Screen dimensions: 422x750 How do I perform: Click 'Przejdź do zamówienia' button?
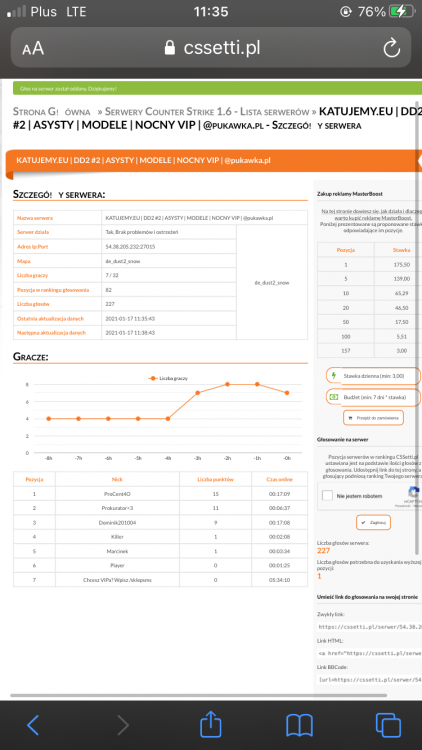[x=373, y=417]
